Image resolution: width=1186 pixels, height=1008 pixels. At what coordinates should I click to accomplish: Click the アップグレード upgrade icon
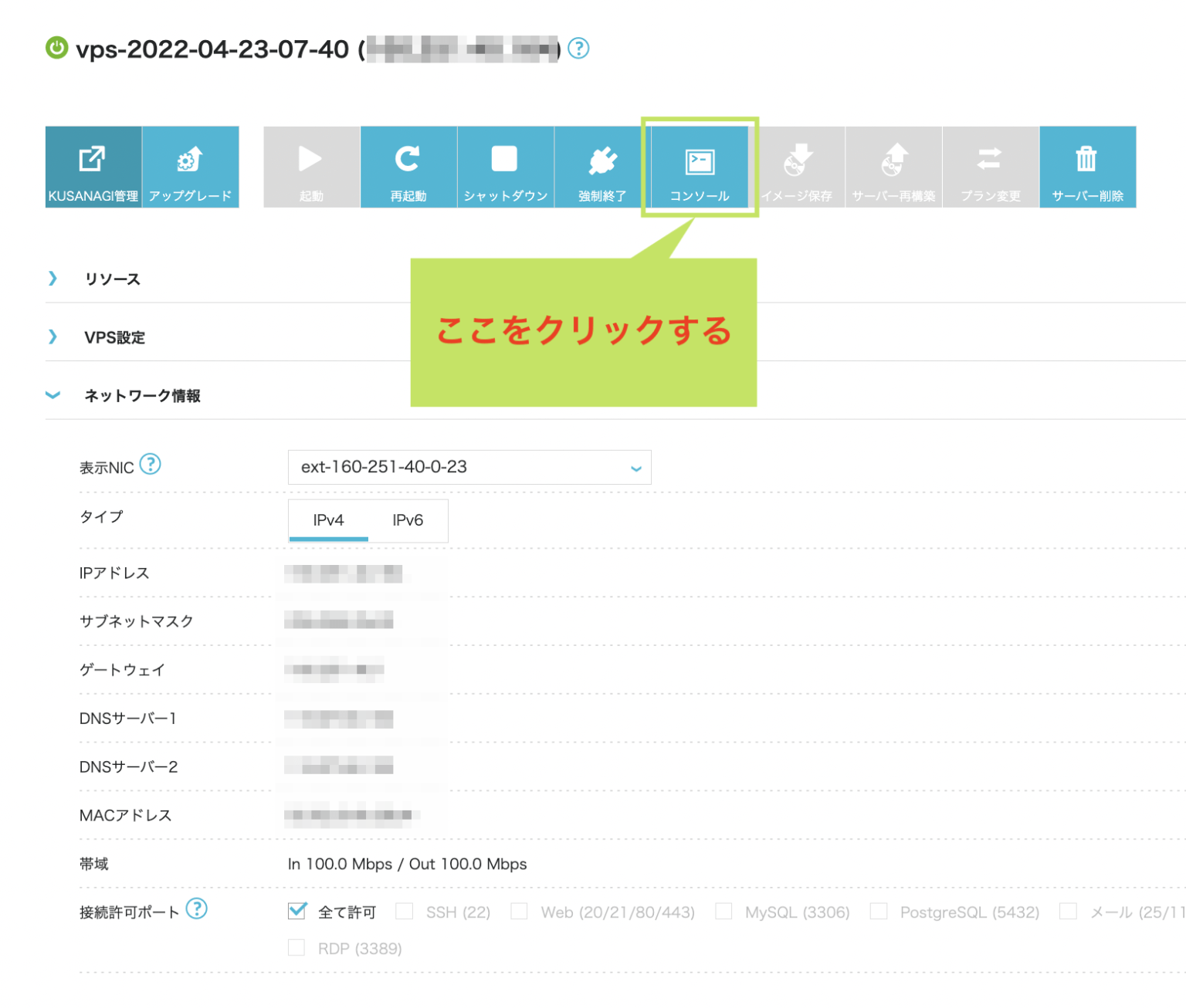[190, 167]
